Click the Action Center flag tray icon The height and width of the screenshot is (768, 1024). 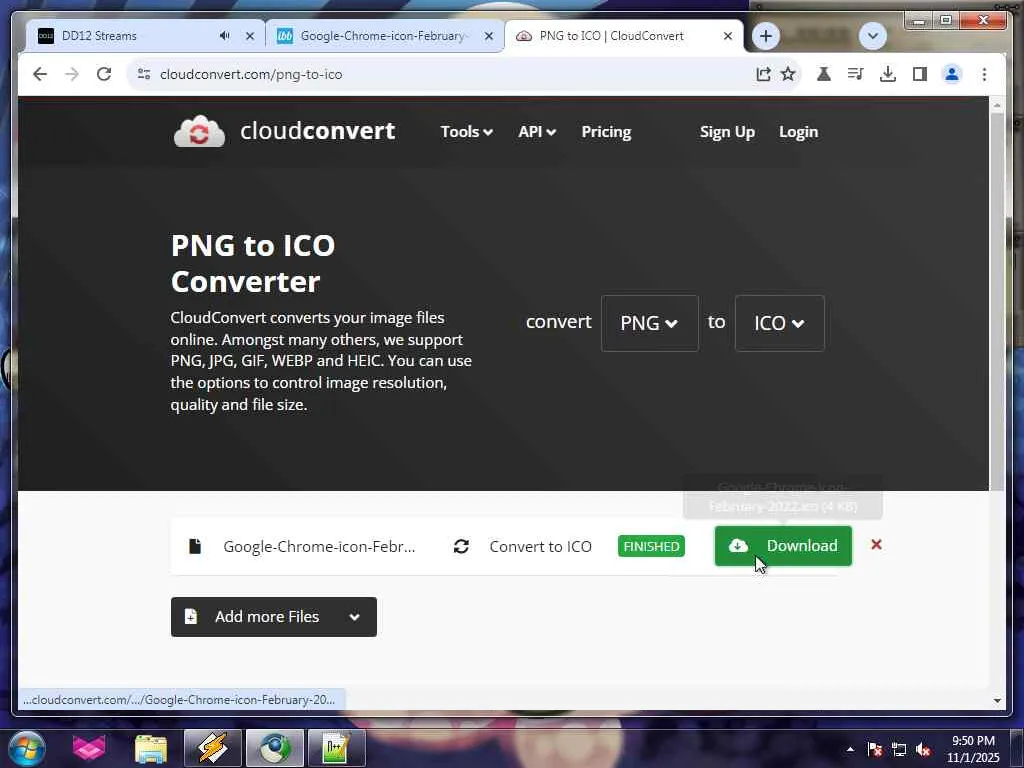[x=875, y=749]
